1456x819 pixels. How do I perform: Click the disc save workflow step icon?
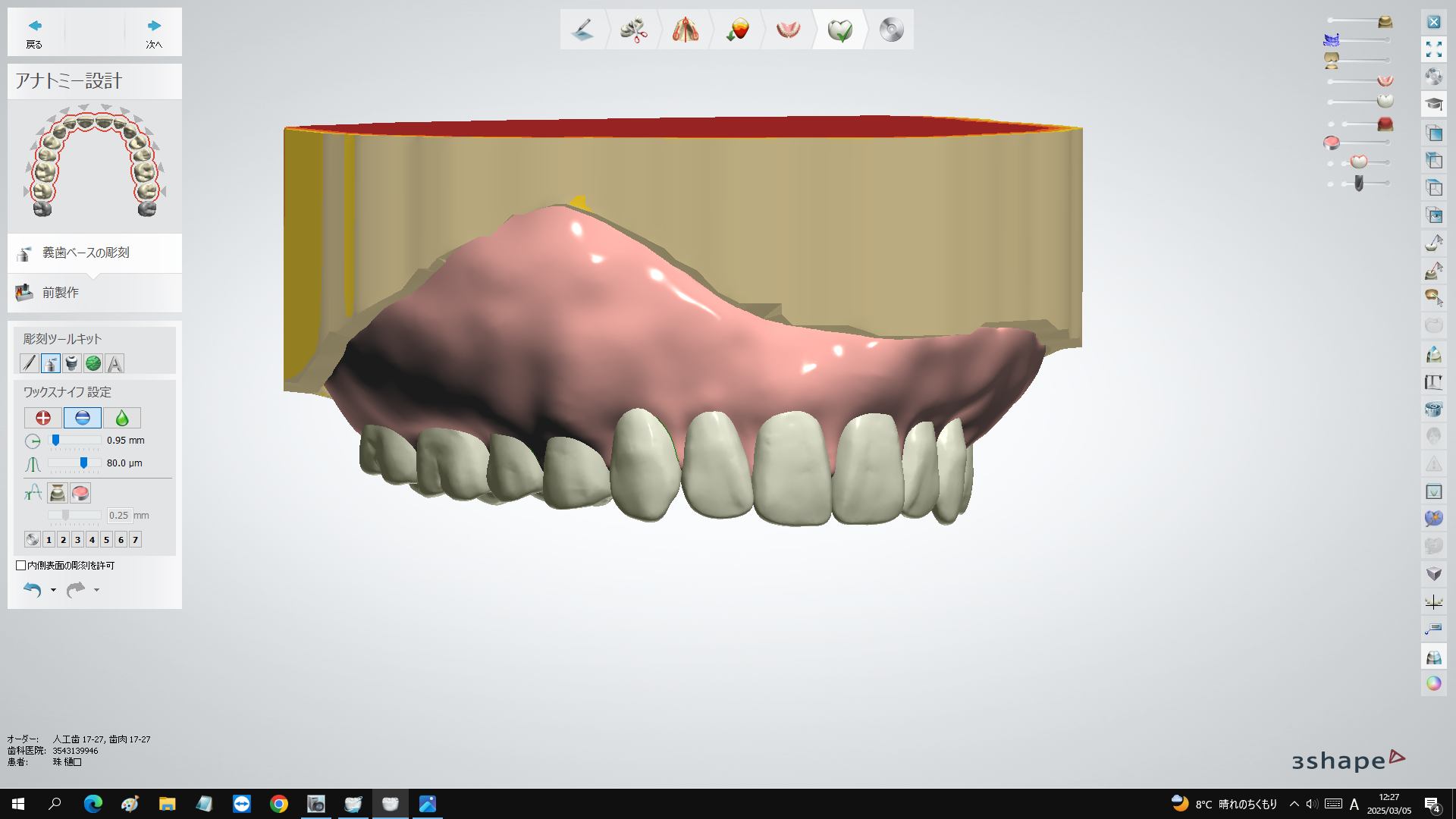point(891,30)
